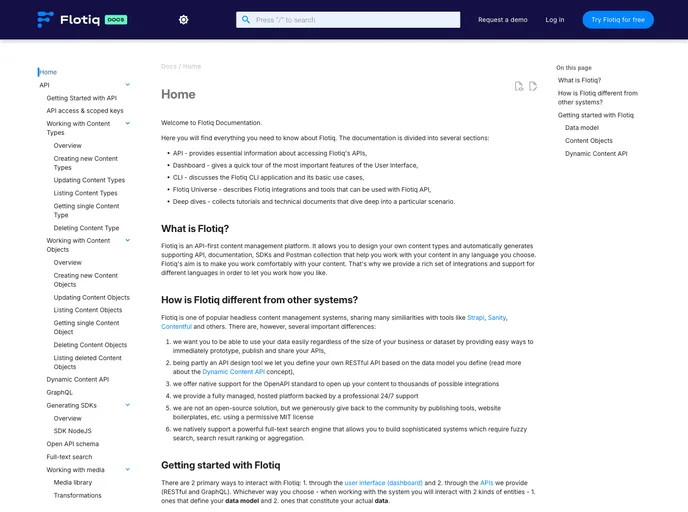Viewport: 688px width, 512px height.
Task: Collapse the Generating SDKs chevron
Action: [x=128, y=405]
